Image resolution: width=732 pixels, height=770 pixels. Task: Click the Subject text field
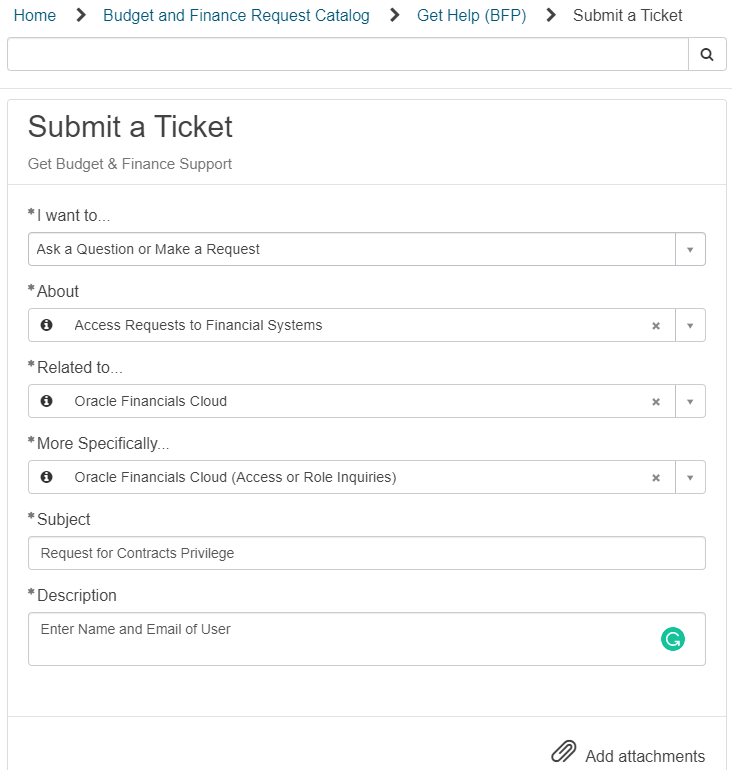pos(367,553)
